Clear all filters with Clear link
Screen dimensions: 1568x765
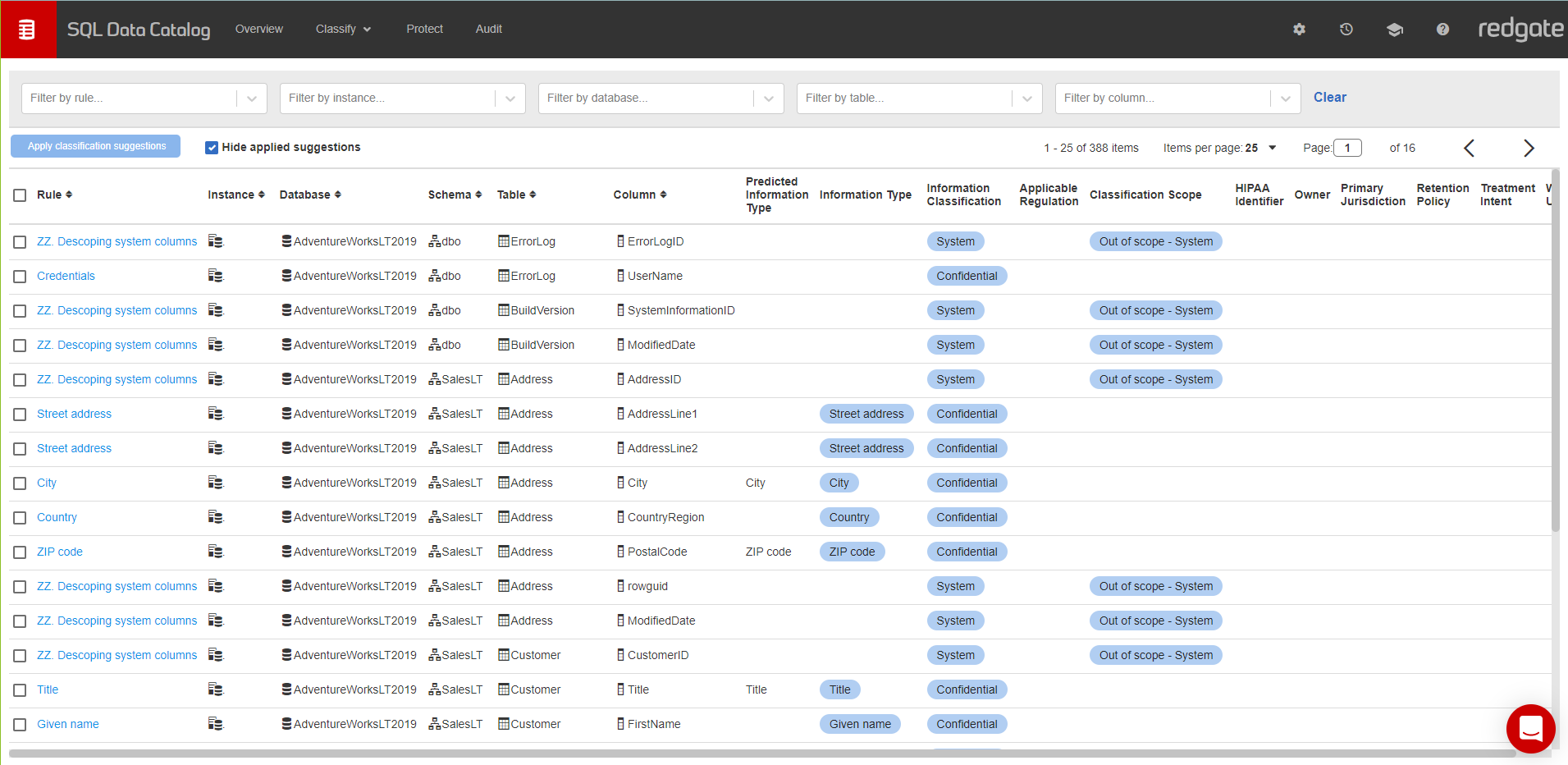[x=1329, y=97]
